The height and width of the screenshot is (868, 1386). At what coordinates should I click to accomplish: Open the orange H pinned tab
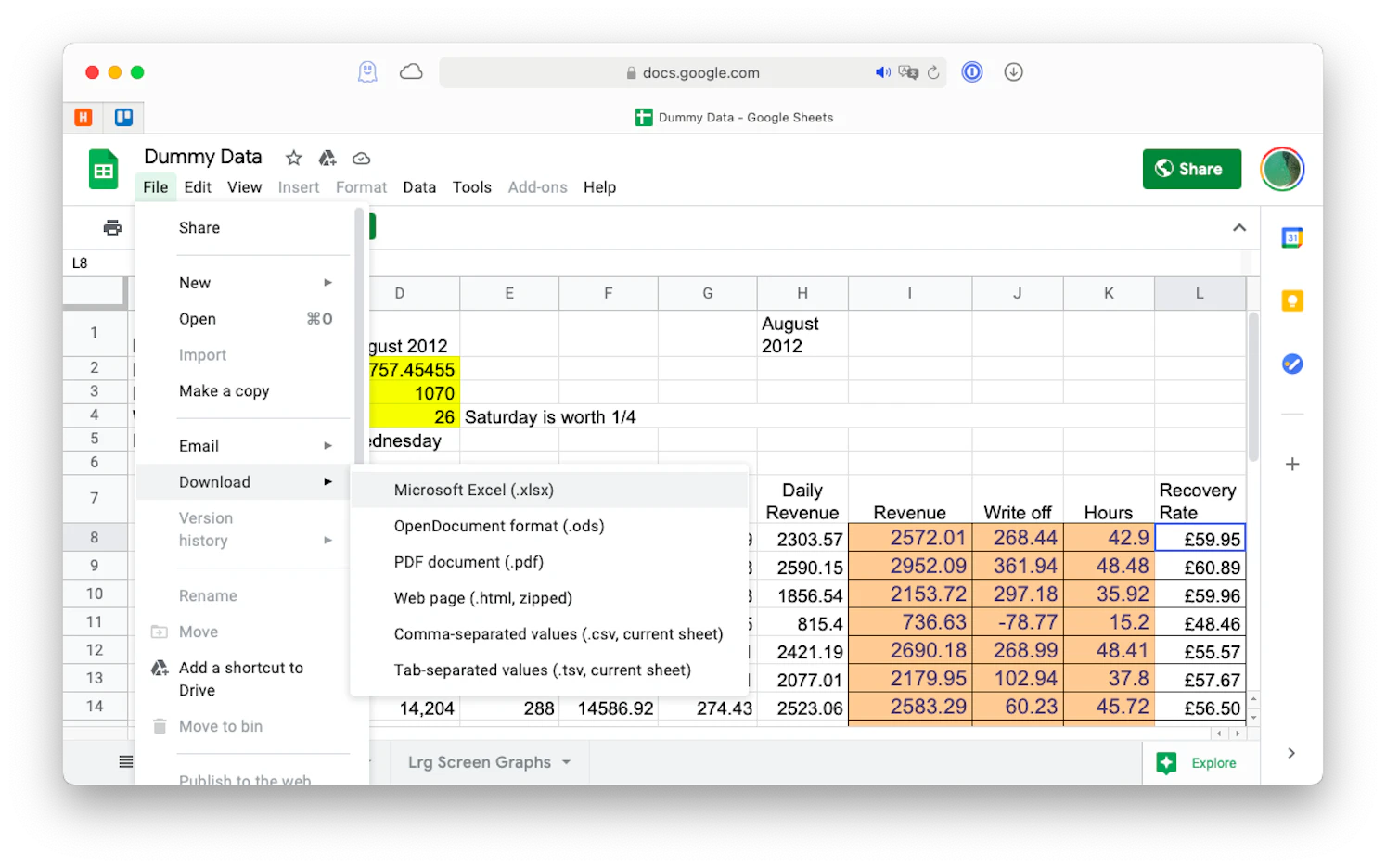tap(83, 117)
